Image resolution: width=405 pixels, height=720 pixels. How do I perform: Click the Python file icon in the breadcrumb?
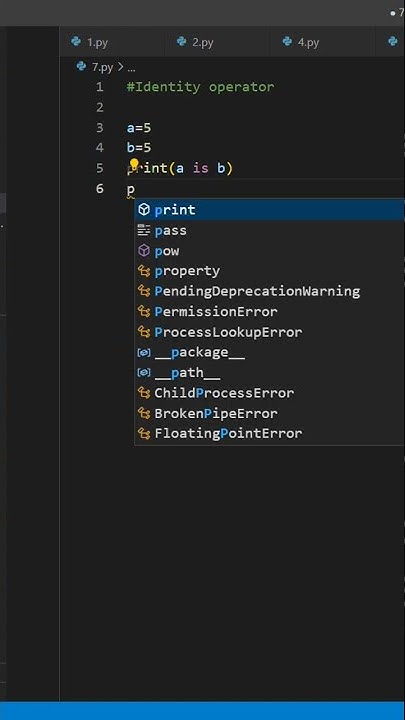(81, 67)
